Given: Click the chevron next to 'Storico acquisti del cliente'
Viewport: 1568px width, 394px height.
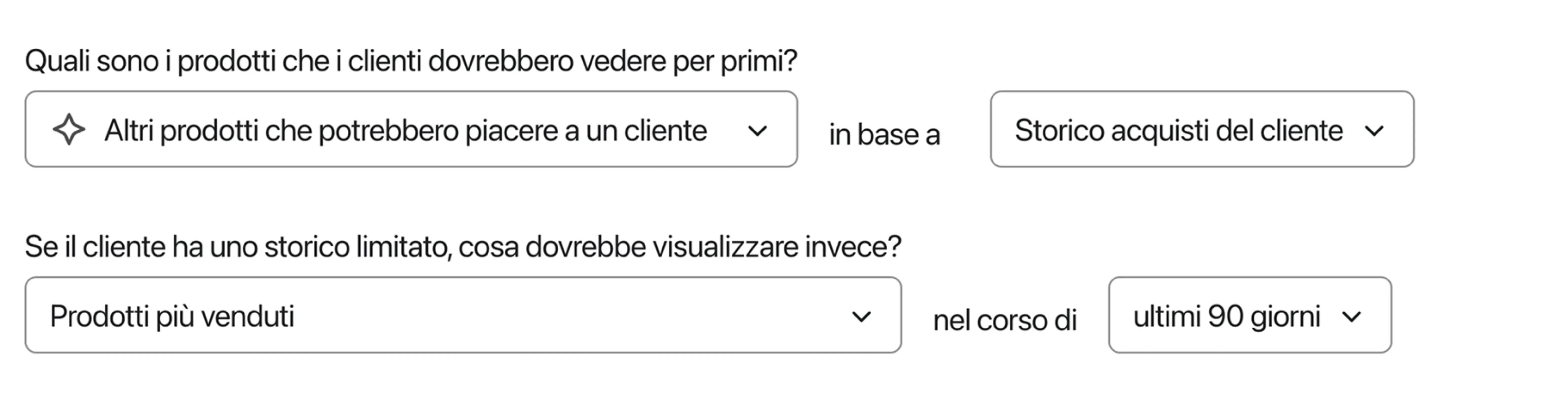Looking at the screenshot, I should (1375, 131).
